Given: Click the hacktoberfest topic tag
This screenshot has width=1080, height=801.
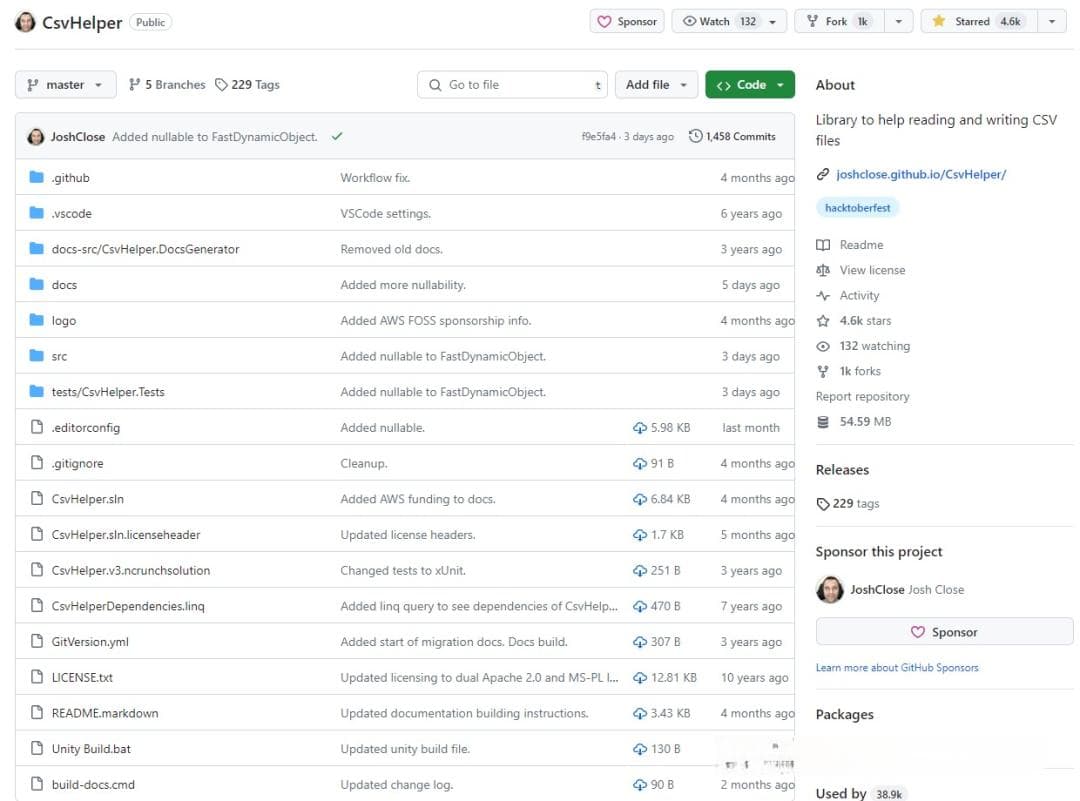Looking at the screenshot, I should coord(858,208).
